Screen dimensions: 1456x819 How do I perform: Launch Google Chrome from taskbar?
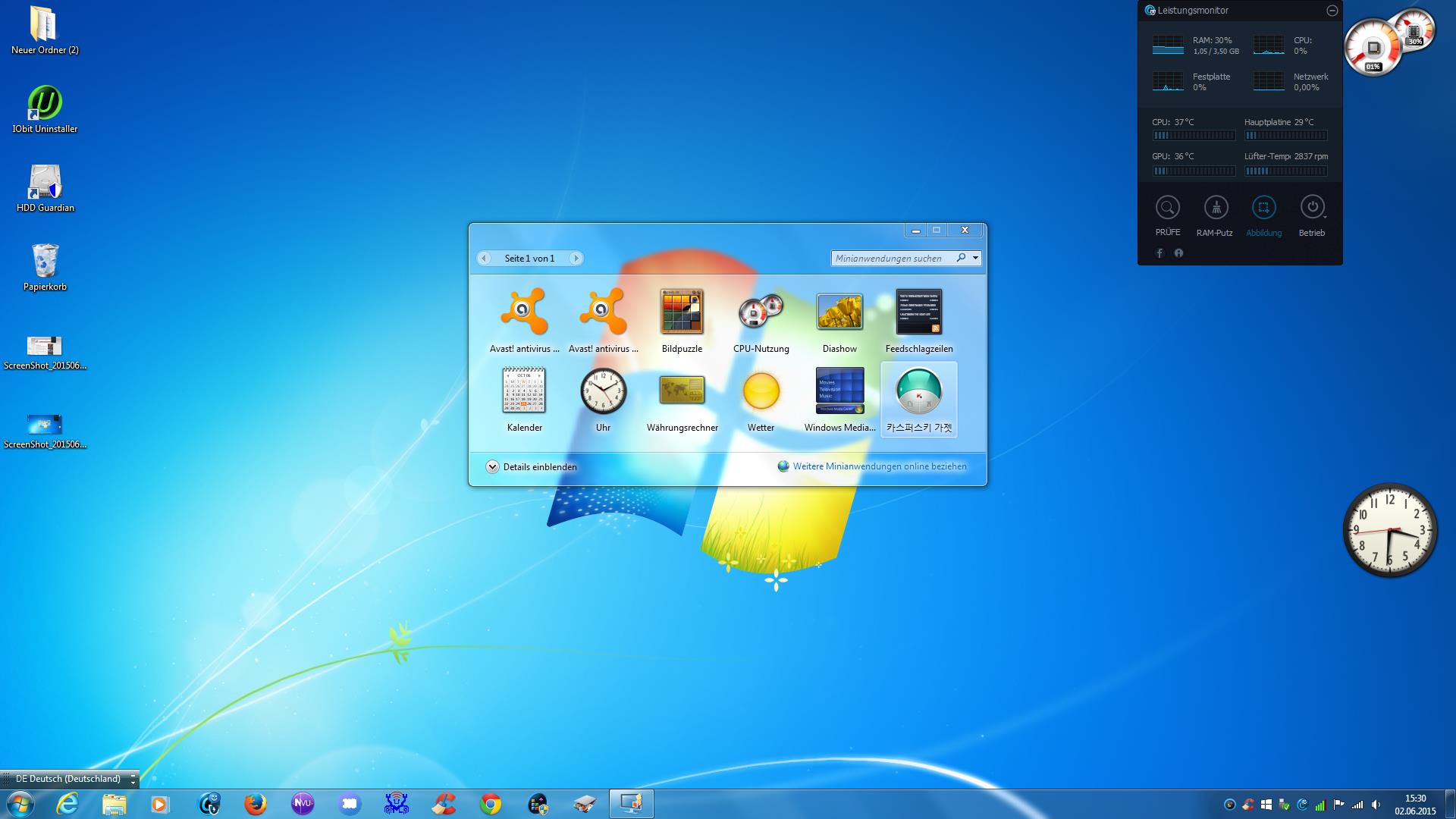pos(491,804)
